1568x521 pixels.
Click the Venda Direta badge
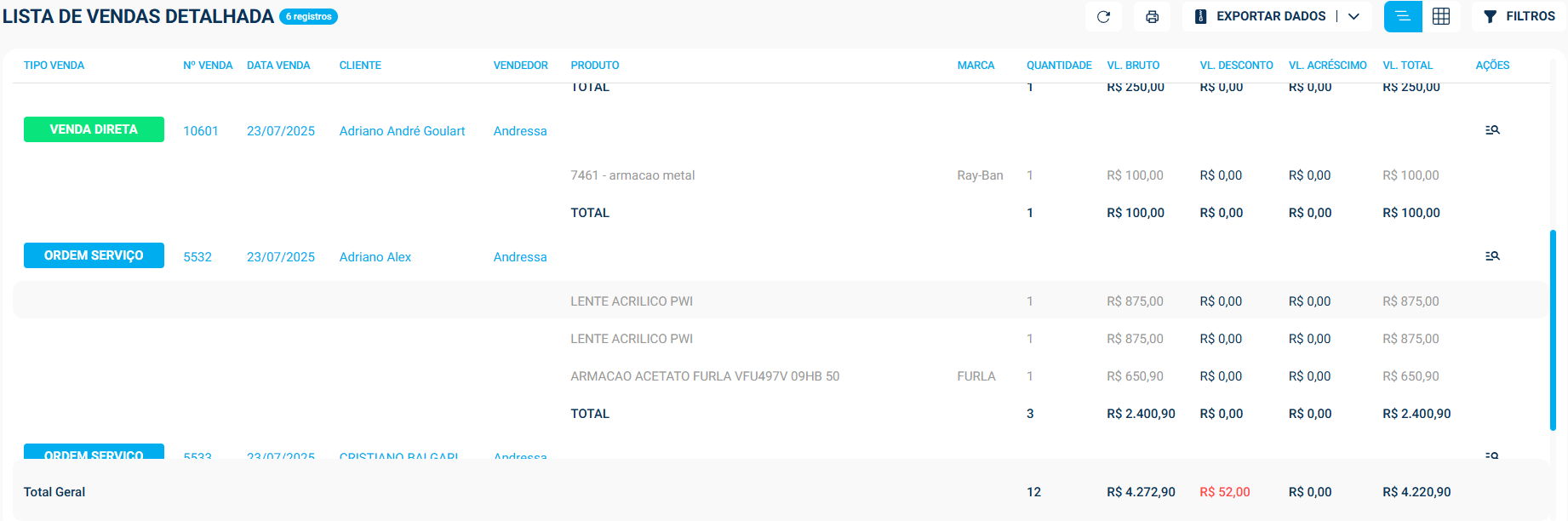[x=94, y=129]
